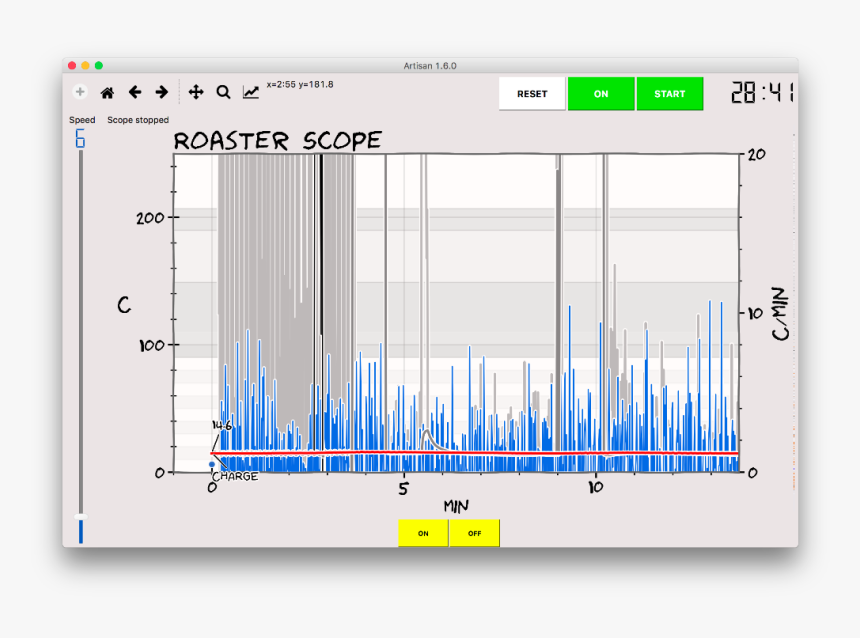
Task: Reset graph view with Home icon
Action: point(107,92)
